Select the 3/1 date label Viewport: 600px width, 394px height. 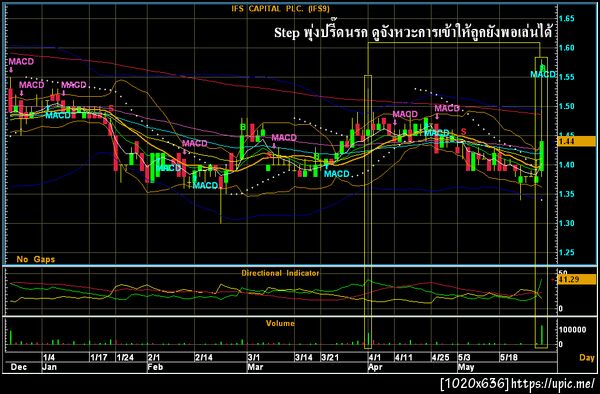pos(254,357)
